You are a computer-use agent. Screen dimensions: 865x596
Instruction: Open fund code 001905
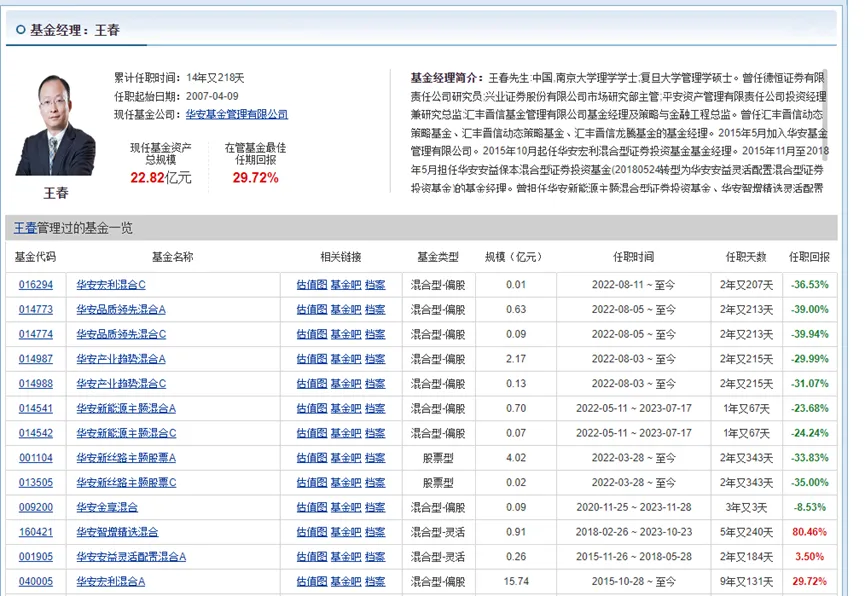[36, 557]
